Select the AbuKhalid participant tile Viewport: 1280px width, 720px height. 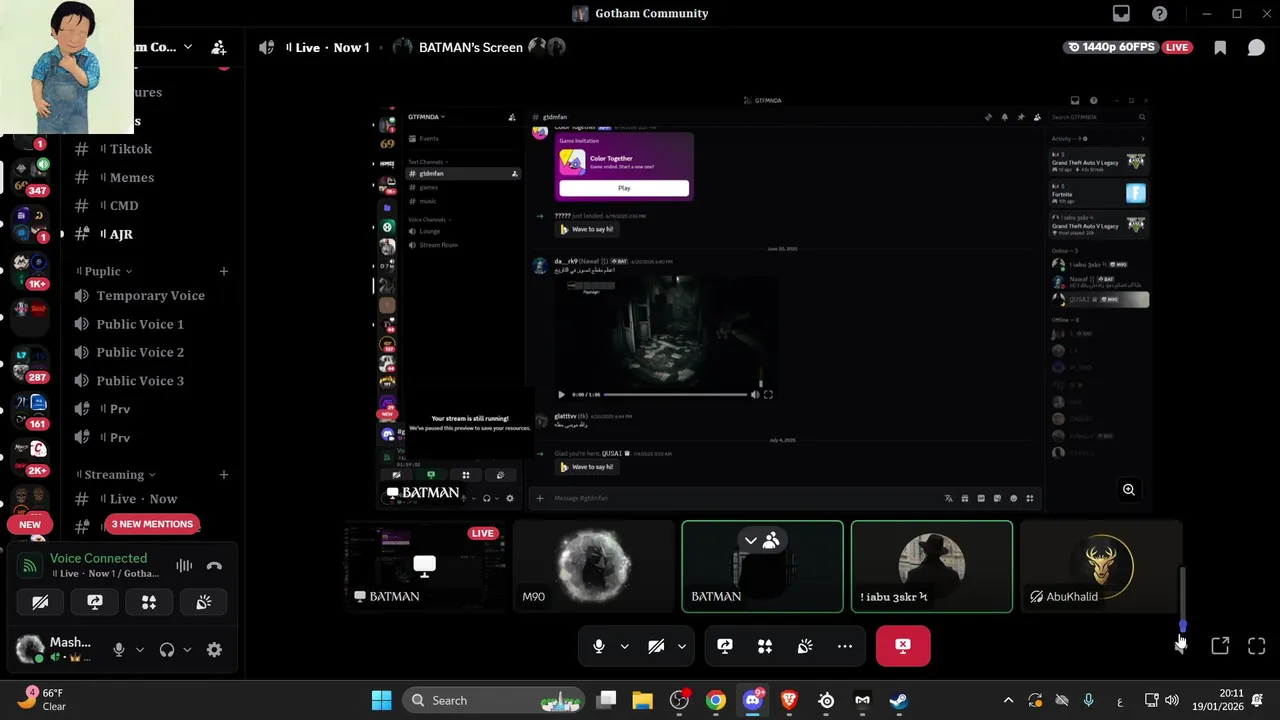1100,566
